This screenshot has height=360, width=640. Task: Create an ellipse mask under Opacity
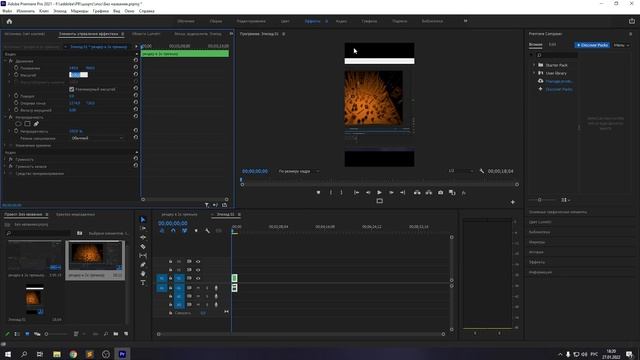(x=18, y=124)
